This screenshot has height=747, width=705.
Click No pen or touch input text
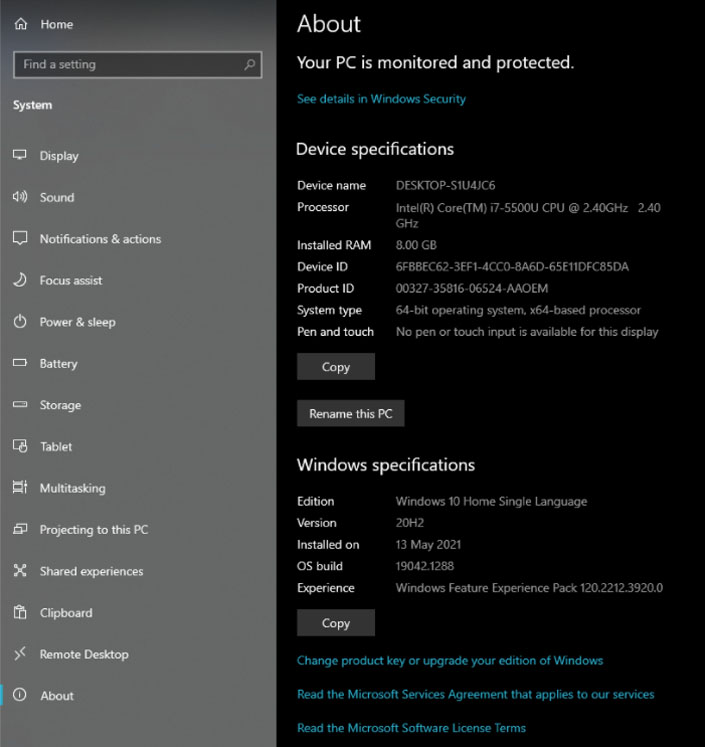pyautogui.click(x=527, y=332)
